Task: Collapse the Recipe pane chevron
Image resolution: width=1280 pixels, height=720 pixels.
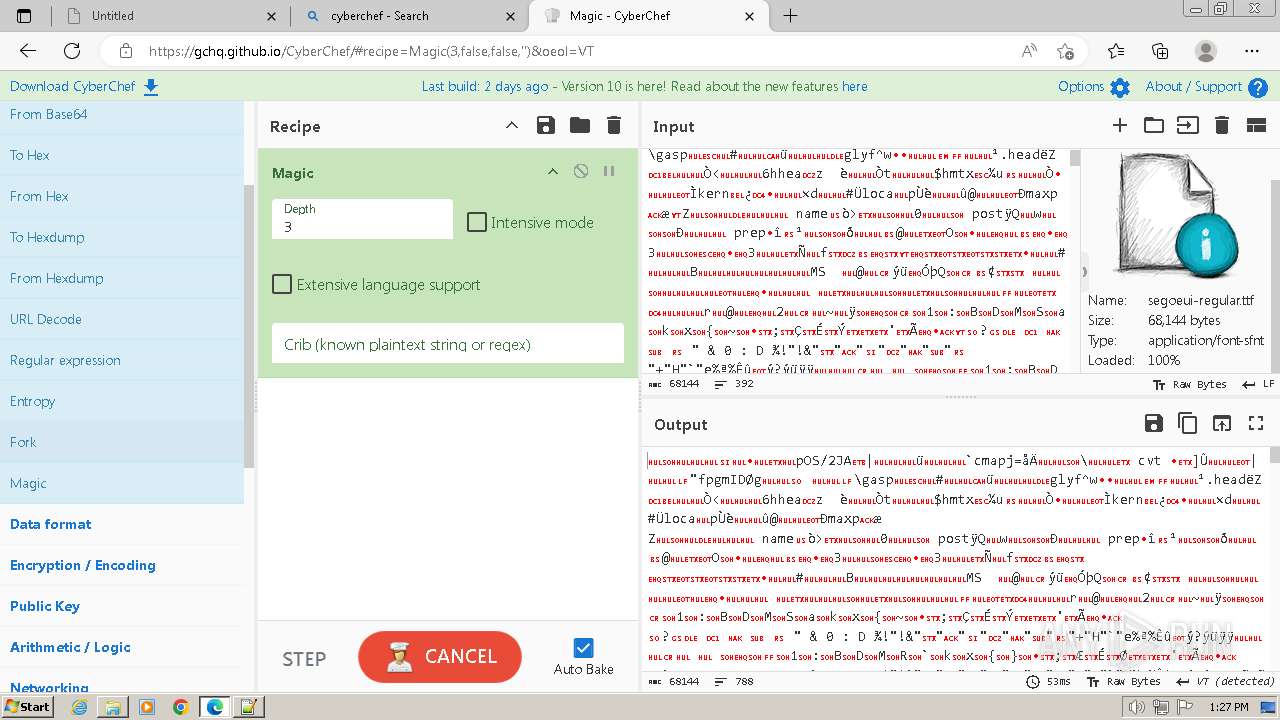Action: [512, 126]
